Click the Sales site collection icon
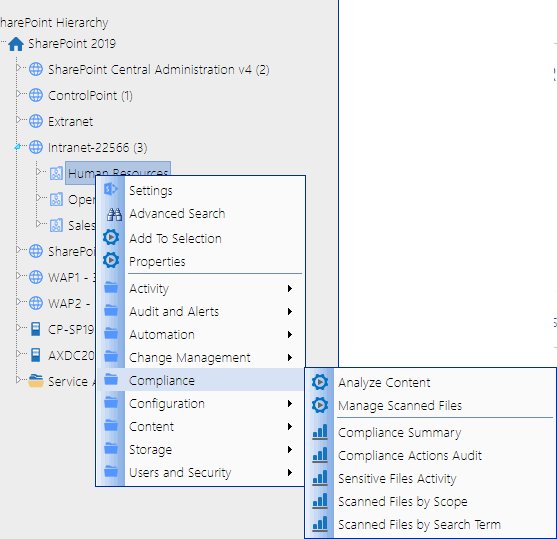The image size is (557, 539). click(56, 225)
